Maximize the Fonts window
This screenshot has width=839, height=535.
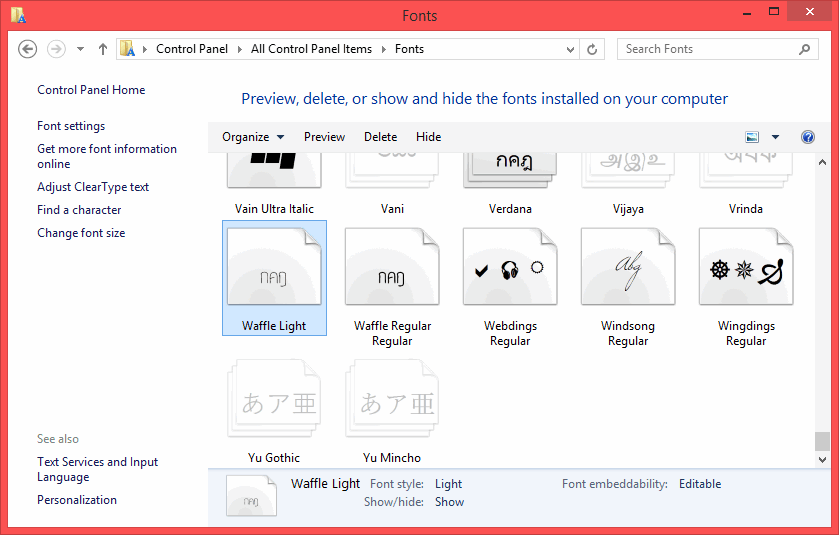point(774,12)
